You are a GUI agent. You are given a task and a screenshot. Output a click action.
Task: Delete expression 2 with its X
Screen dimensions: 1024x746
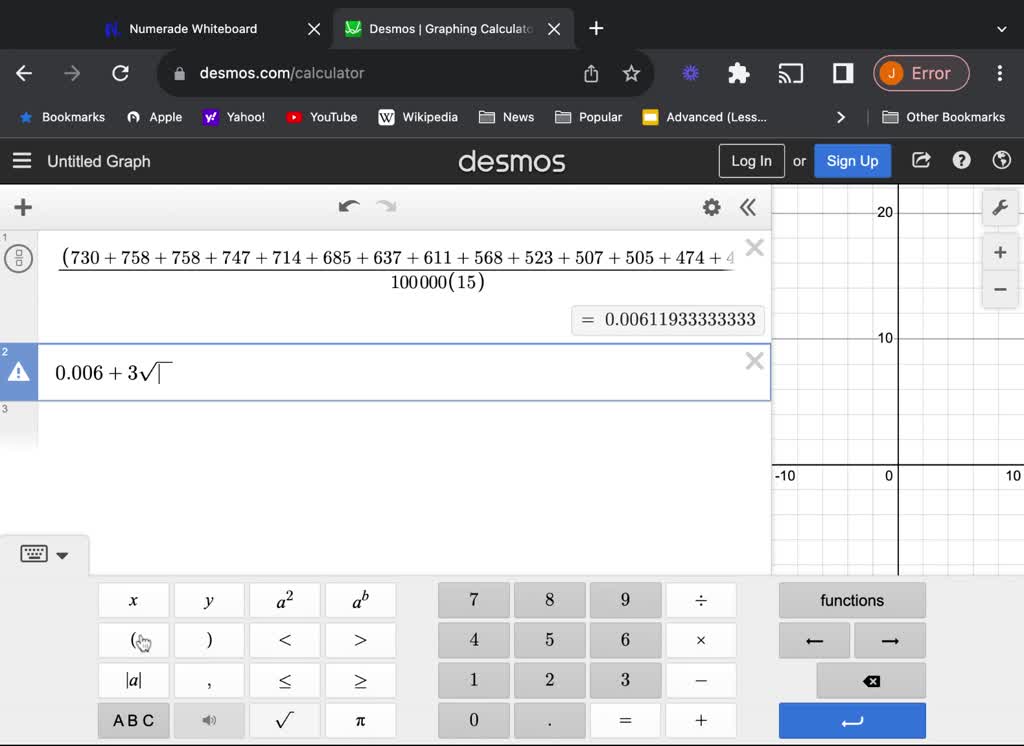pyautogui.click(x=754, y=361)
